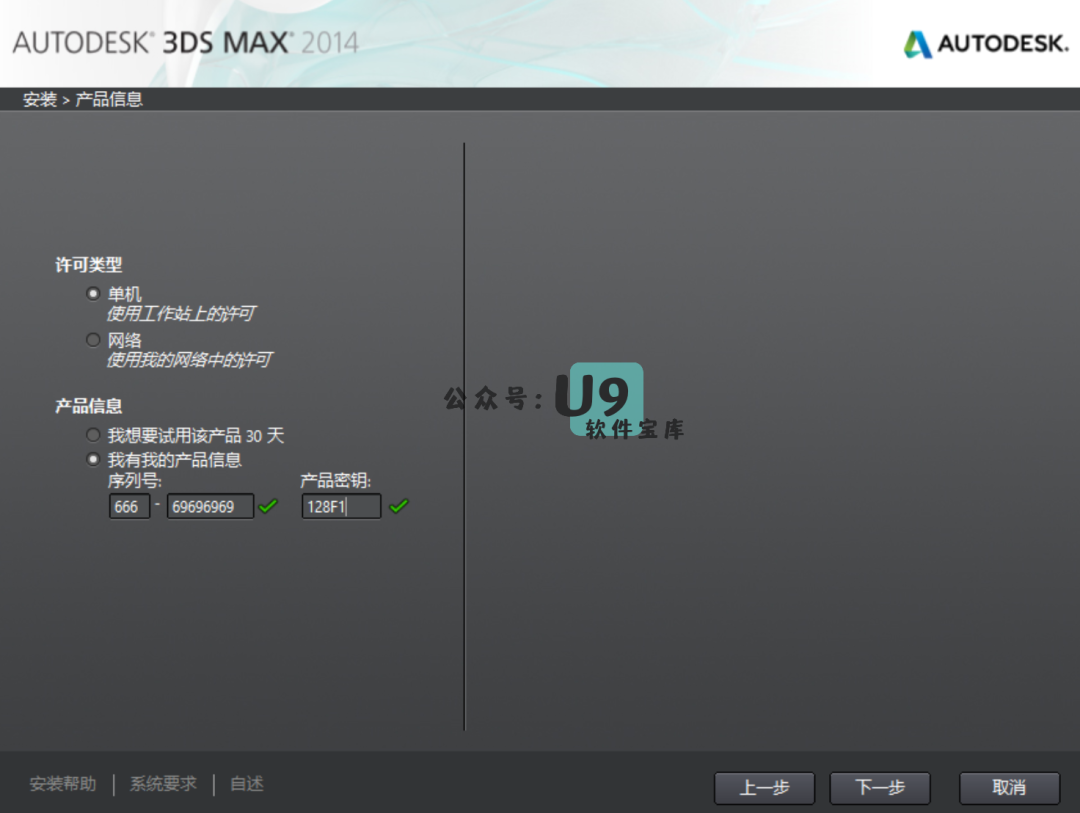Click the Autodesk 3ds Max 2014 title
The image size is (1080, 813).
tap(185, 43)
